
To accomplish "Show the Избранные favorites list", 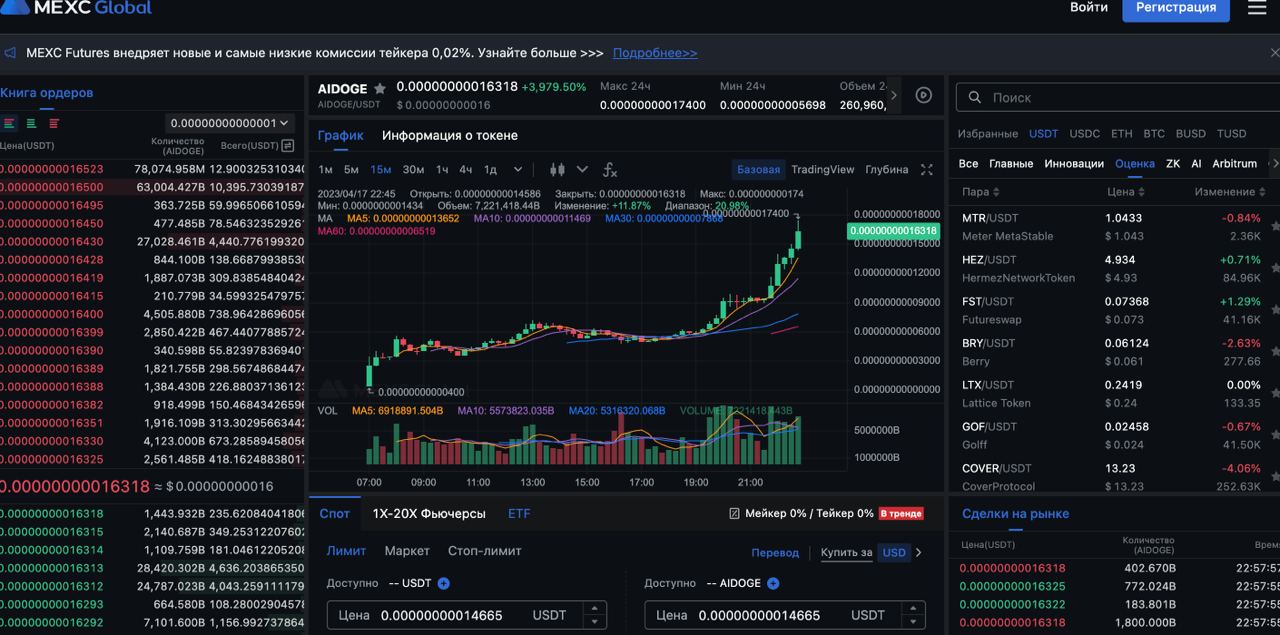I will (988, 134).
